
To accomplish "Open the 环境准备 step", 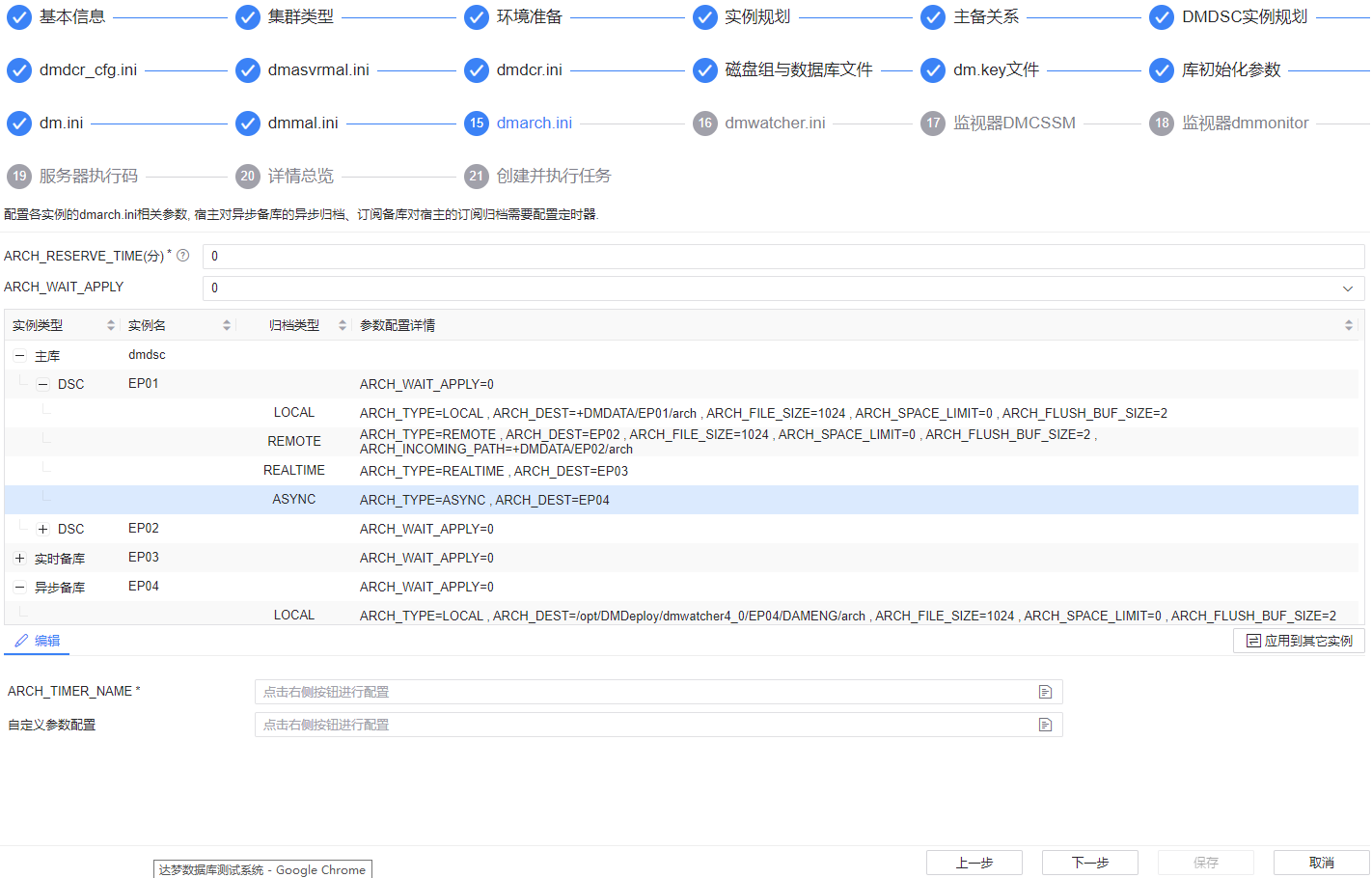I will [x=513, y=17].
